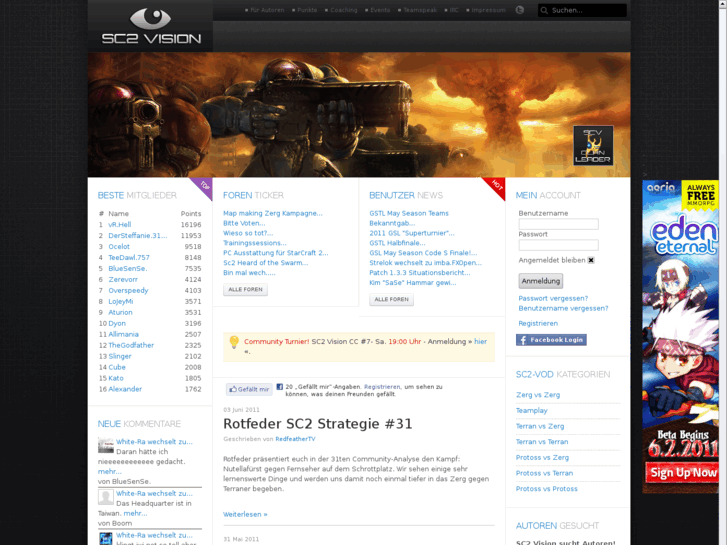The width and height of the screenshot is (727, 545).
Task: Click Weiterlesen read more link
Action: click(x=245, y=514)
